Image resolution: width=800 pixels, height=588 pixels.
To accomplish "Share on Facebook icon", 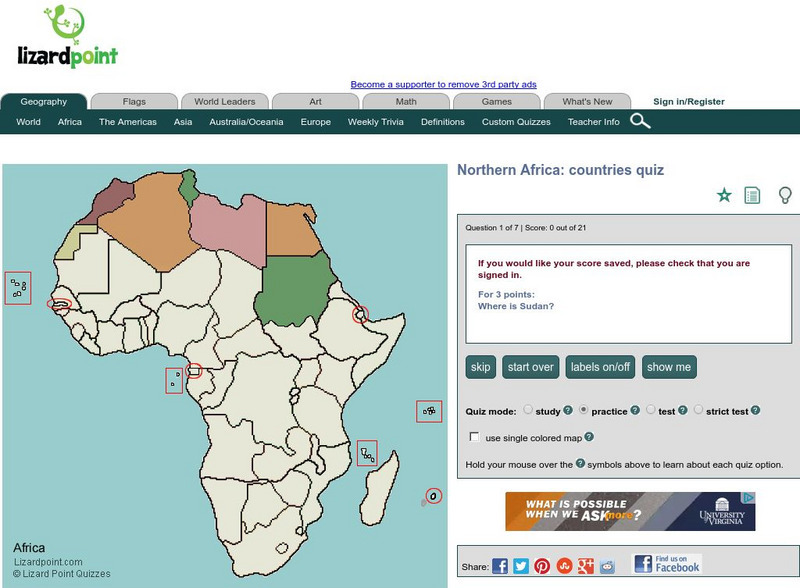I will coord(499,566).
